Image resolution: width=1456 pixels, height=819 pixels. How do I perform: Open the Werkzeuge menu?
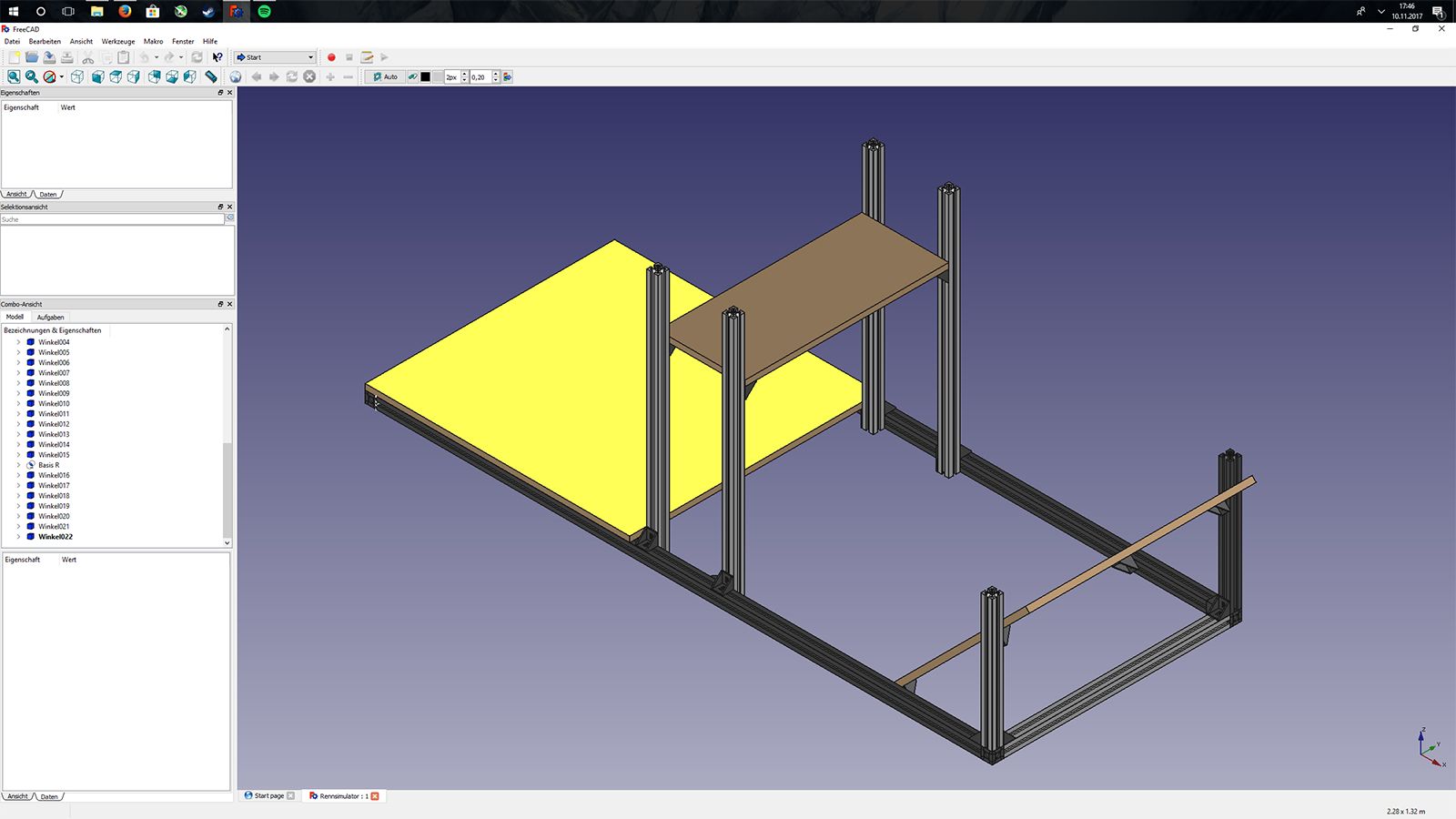coord(118,41)
